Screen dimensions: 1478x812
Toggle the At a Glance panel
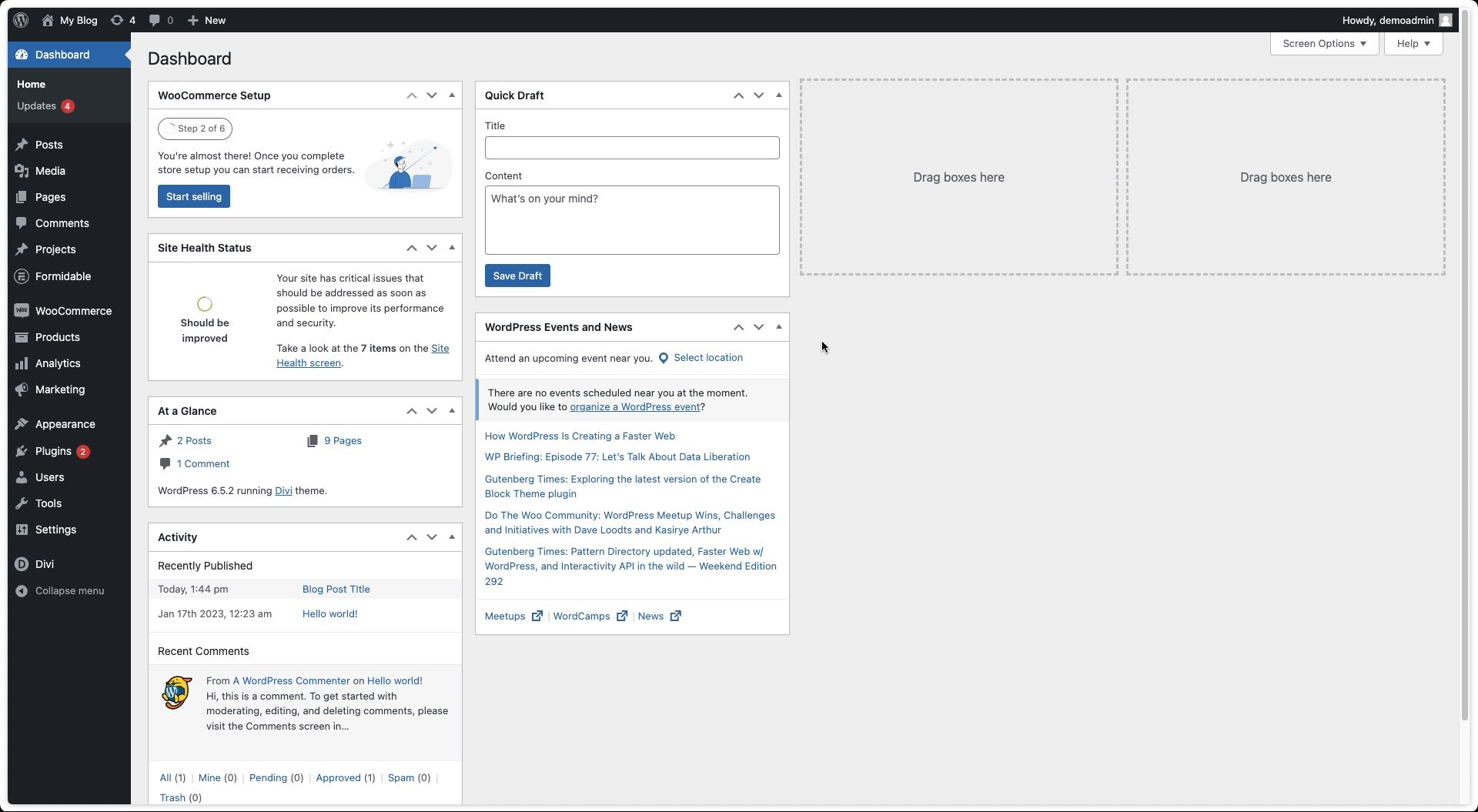(452, 411)
